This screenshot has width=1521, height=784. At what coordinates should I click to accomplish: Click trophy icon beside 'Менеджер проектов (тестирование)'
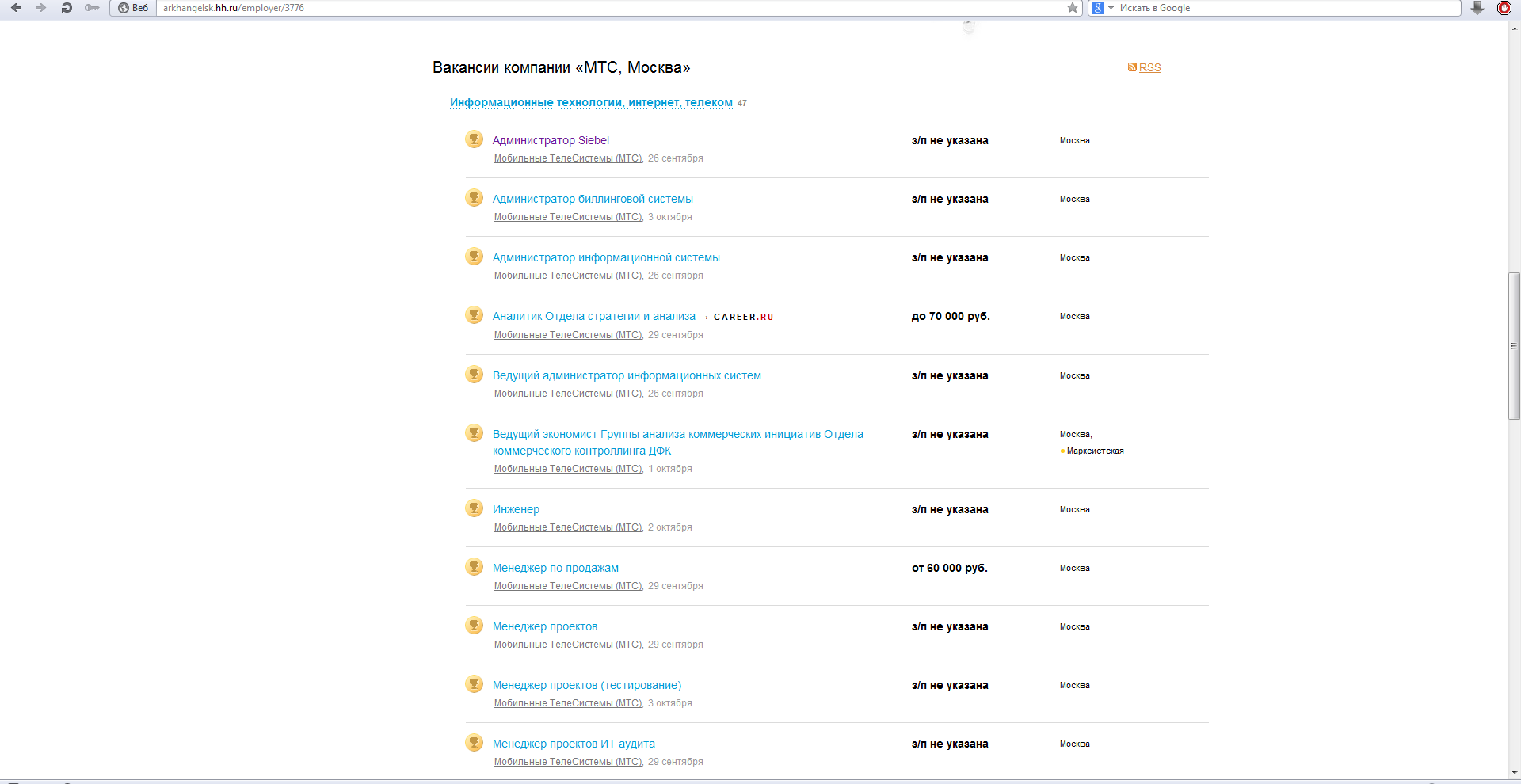[474, 684]
